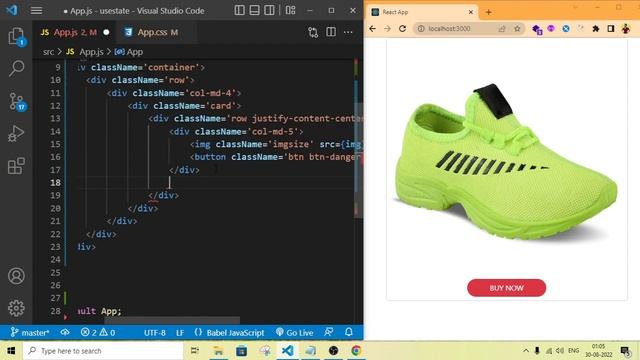
Task: Open the notifications bell in VS Code
Action: pyautogui.click(x=349, y=332)
